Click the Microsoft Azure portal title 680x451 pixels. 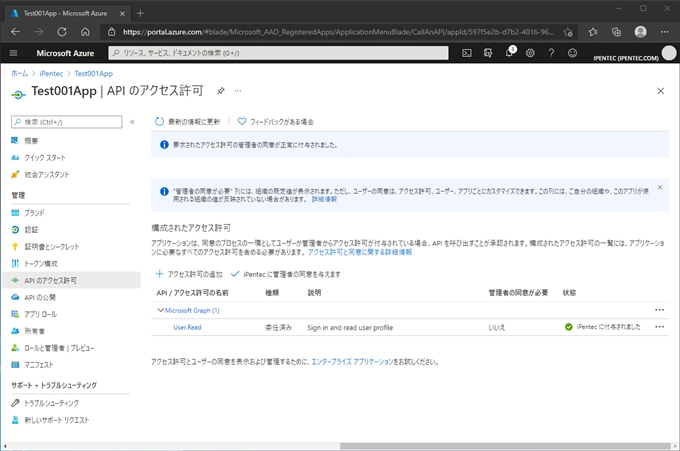click(x=65, y=53)
